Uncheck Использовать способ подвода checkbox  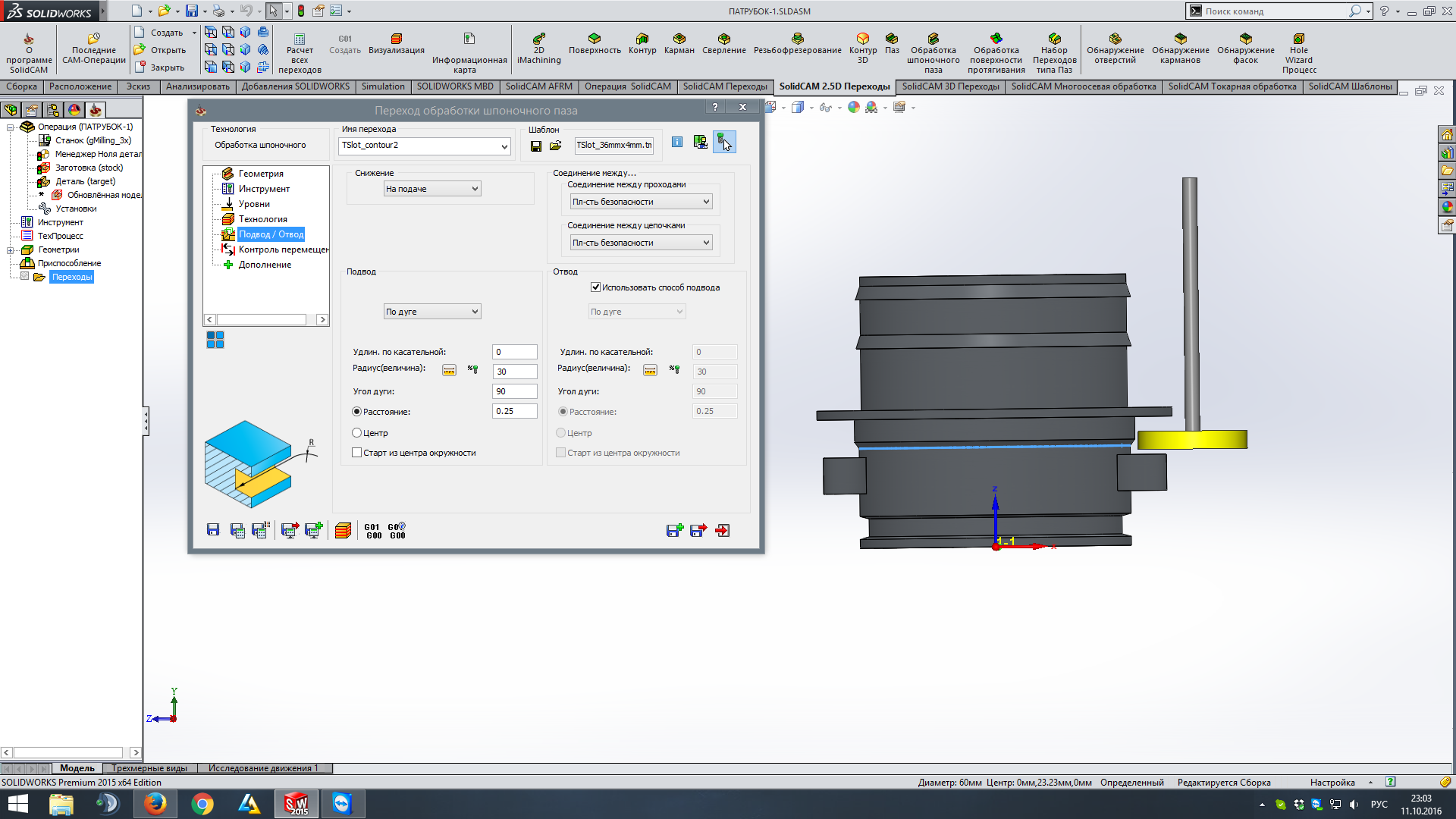596,287
